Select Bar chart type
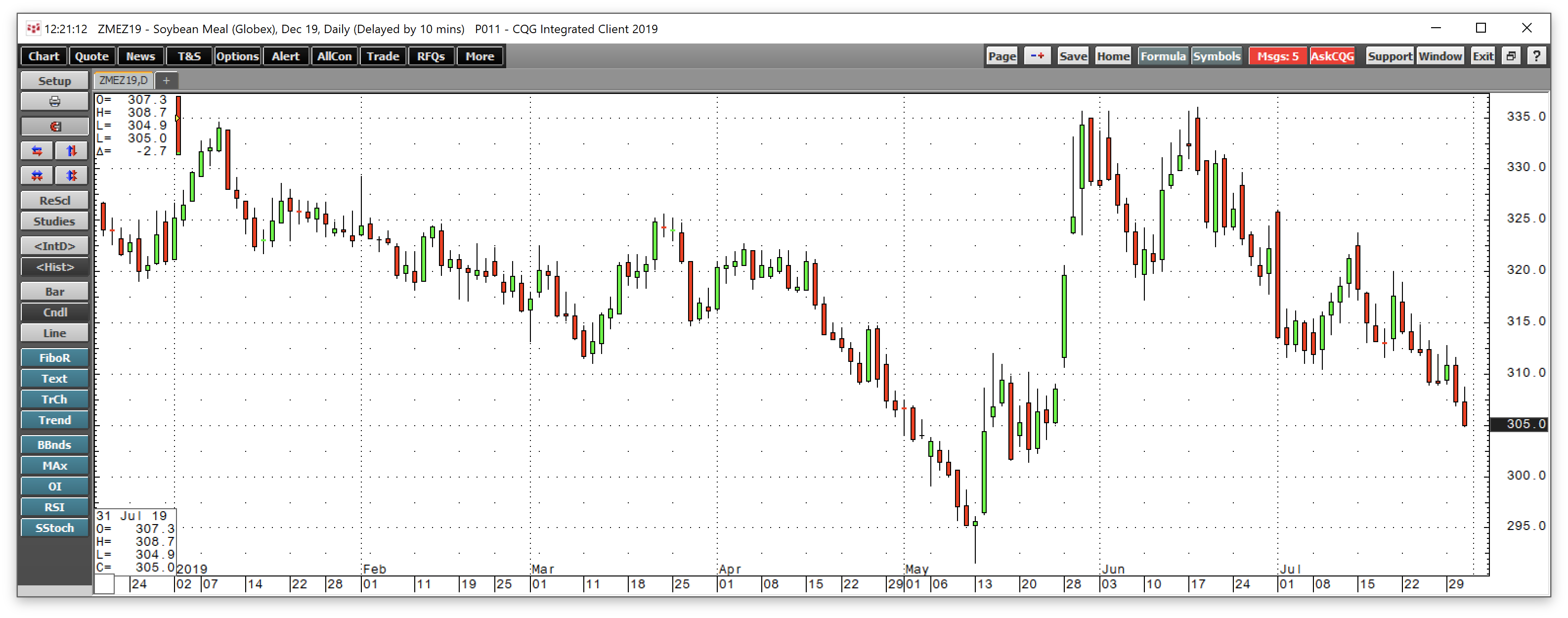The height and width of the screenshot is (618, 1568). pyautogui.click(x=55, y=292)
